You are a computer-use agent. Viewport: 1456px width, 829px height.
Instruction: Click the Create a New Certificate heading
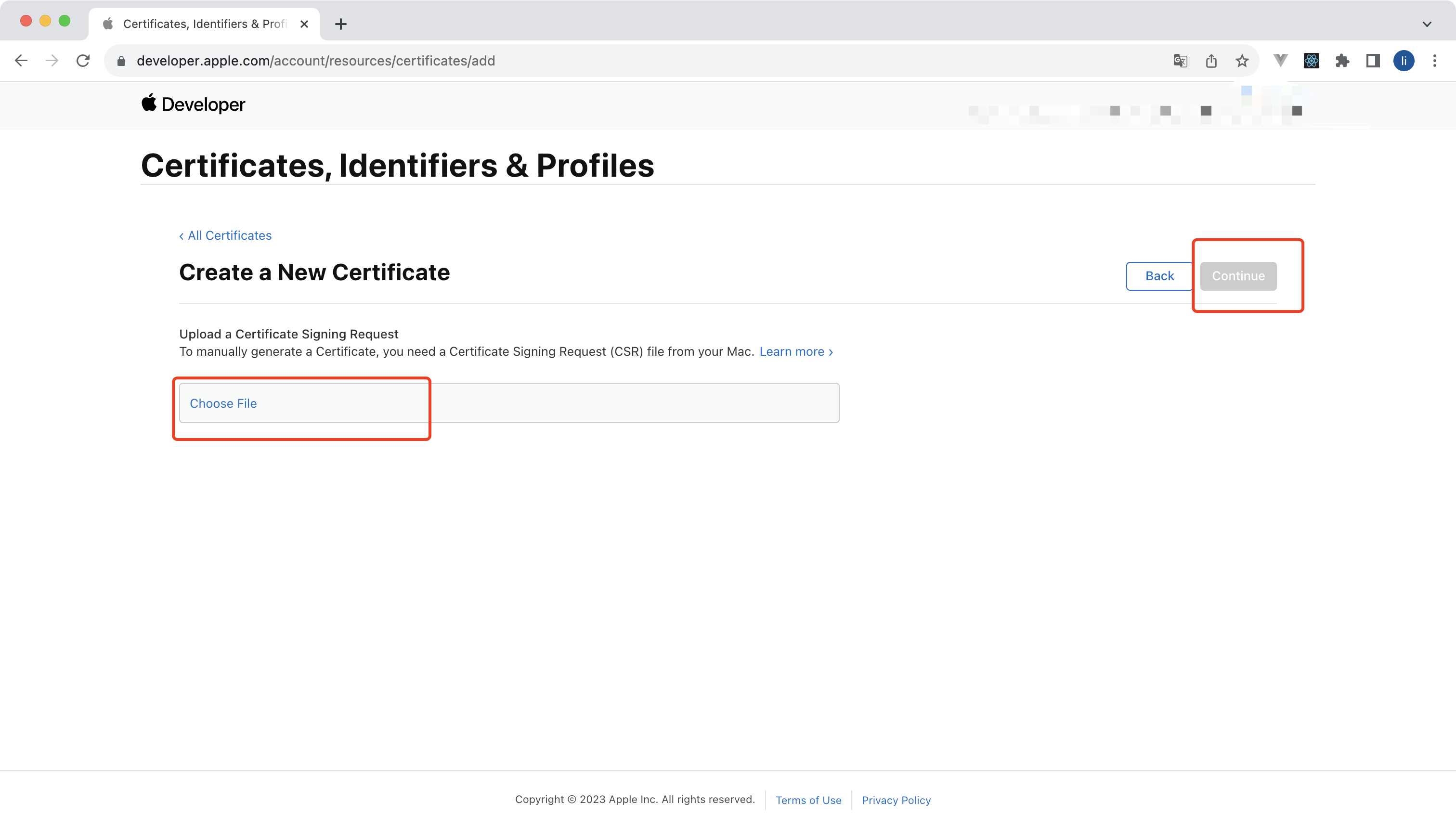(x=314, y=272)
